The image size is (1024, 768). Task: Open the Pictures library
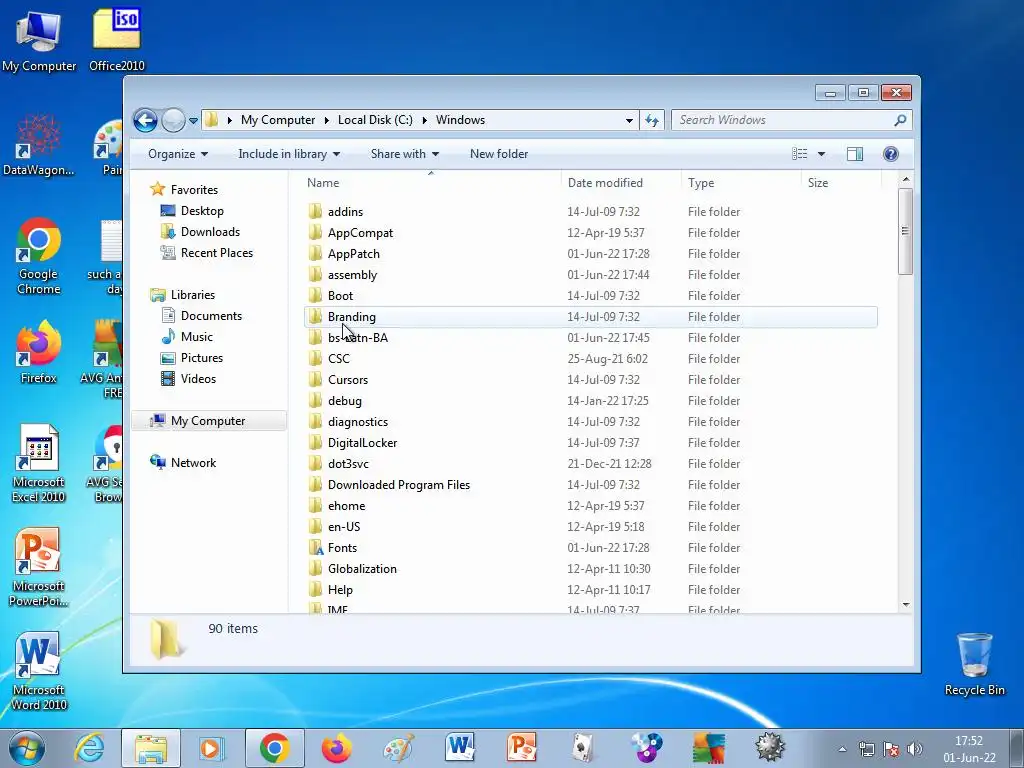202,358
